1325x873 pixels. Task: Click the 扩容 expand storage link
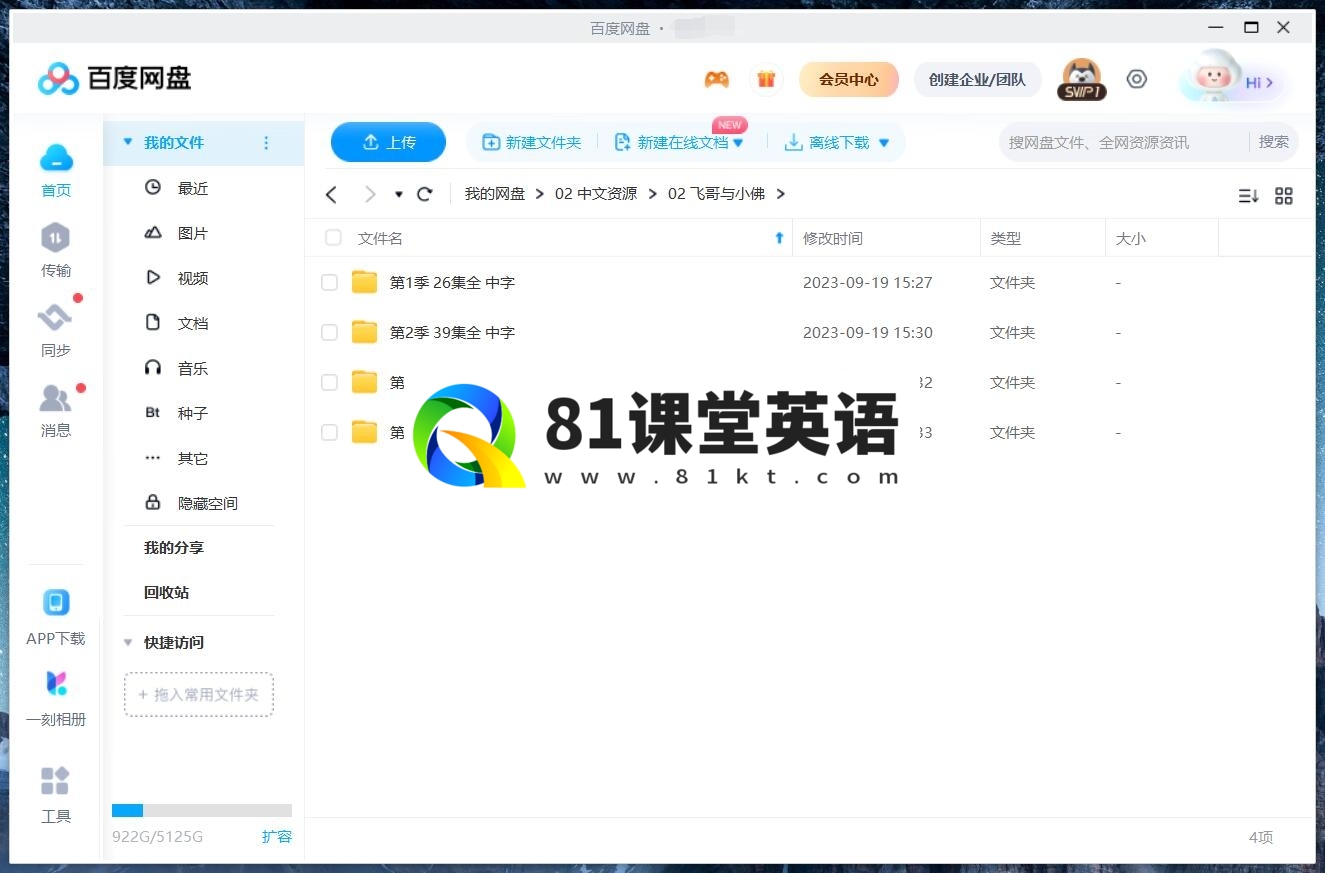277,836
